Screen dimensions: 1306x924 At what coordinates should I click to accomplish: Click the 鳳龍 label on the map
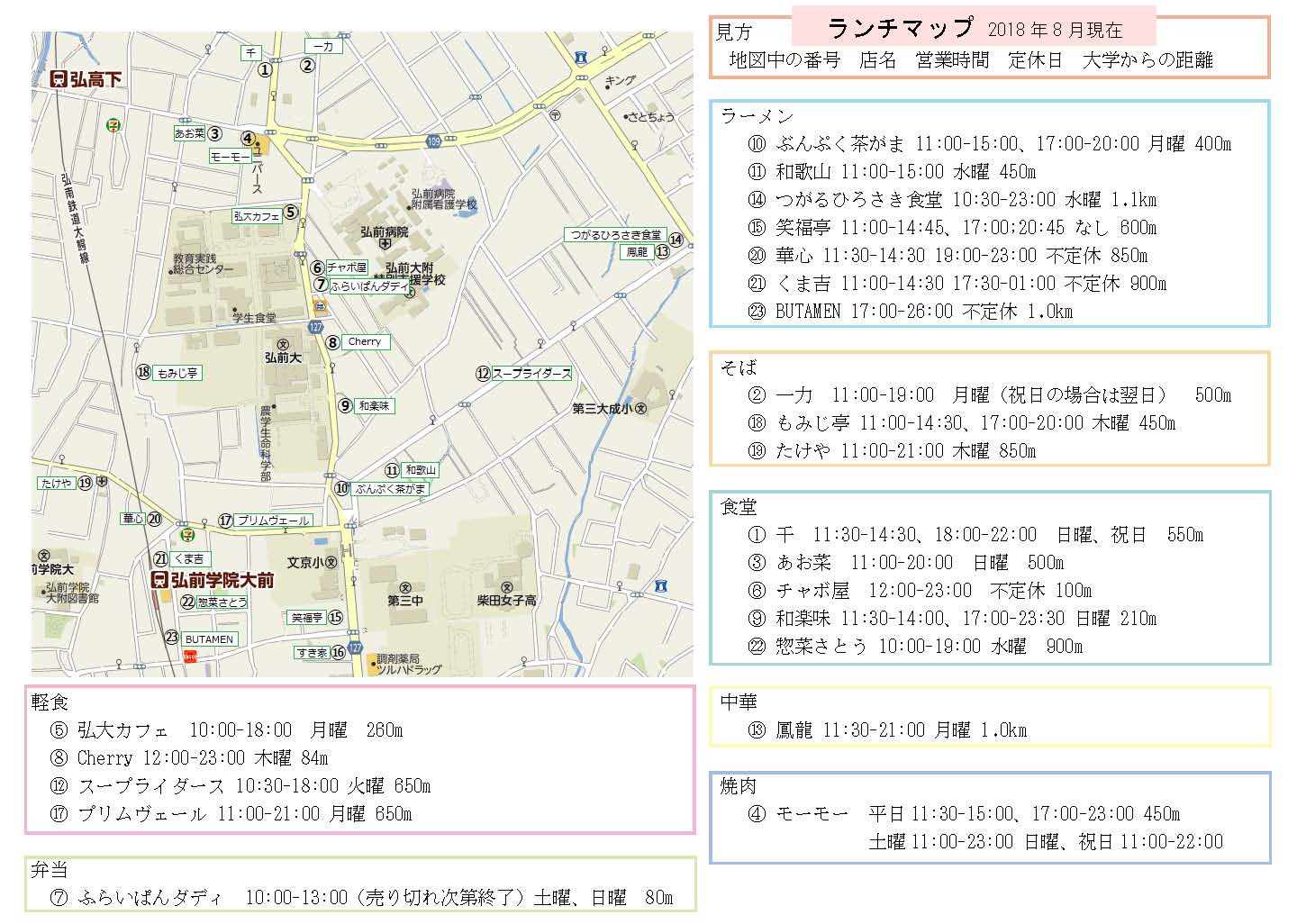click(637, 252)
